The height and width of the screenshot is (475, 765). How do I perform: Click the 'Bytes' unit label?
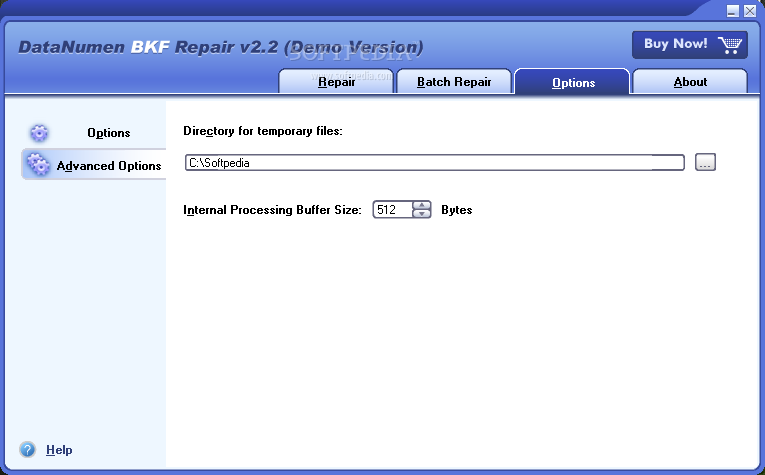click(x=456, y=210)
